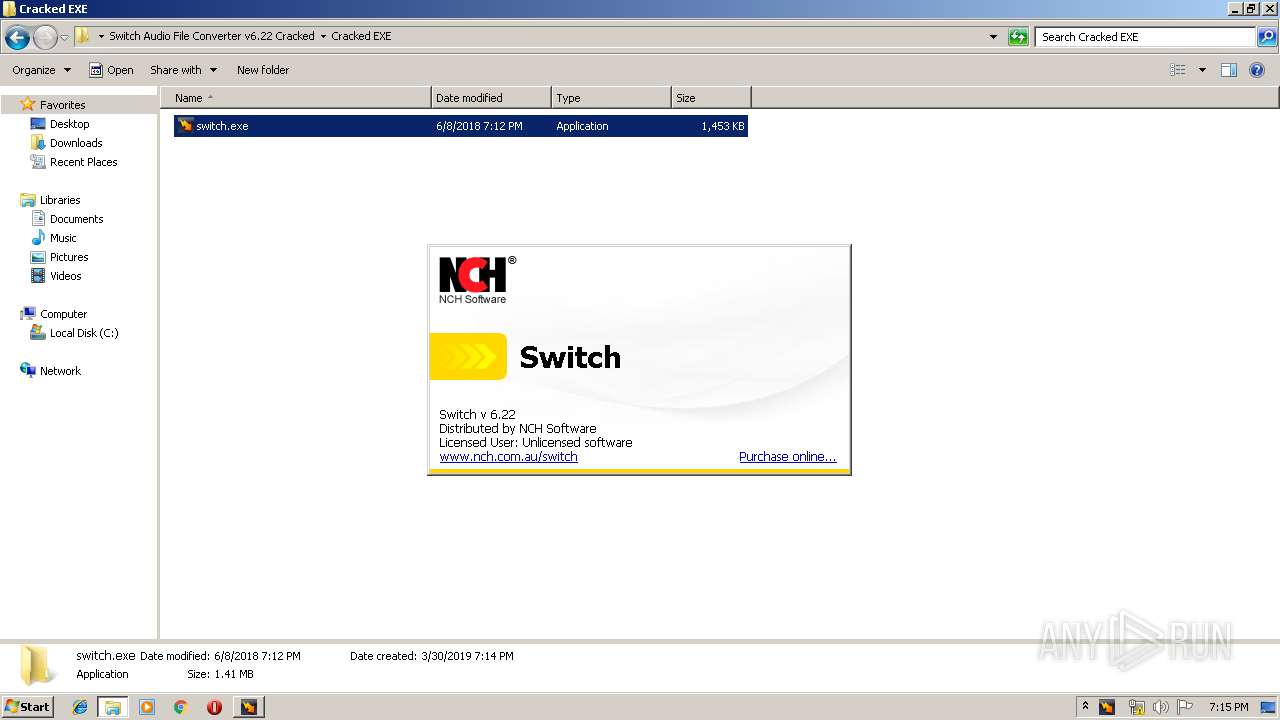This screenshot has height=720, width=1280.
Task: Open Opera browser from taskbar
Action: [214, 707]
